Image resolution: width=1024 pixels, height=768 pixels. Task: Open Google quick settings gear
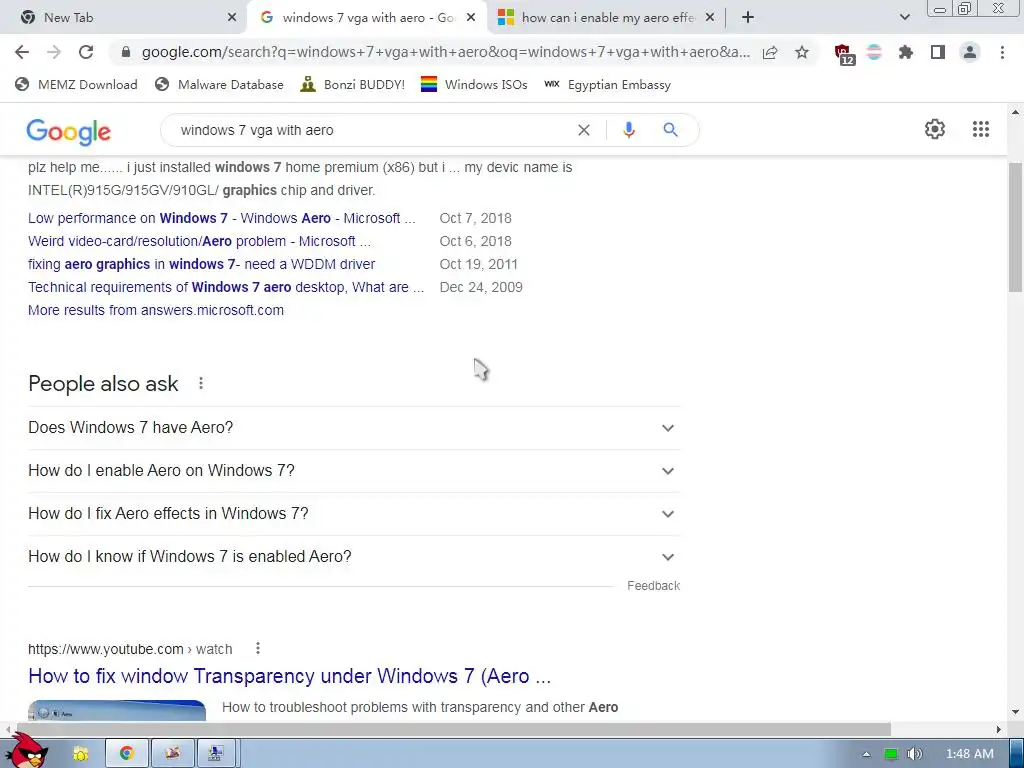coord(935,129)
